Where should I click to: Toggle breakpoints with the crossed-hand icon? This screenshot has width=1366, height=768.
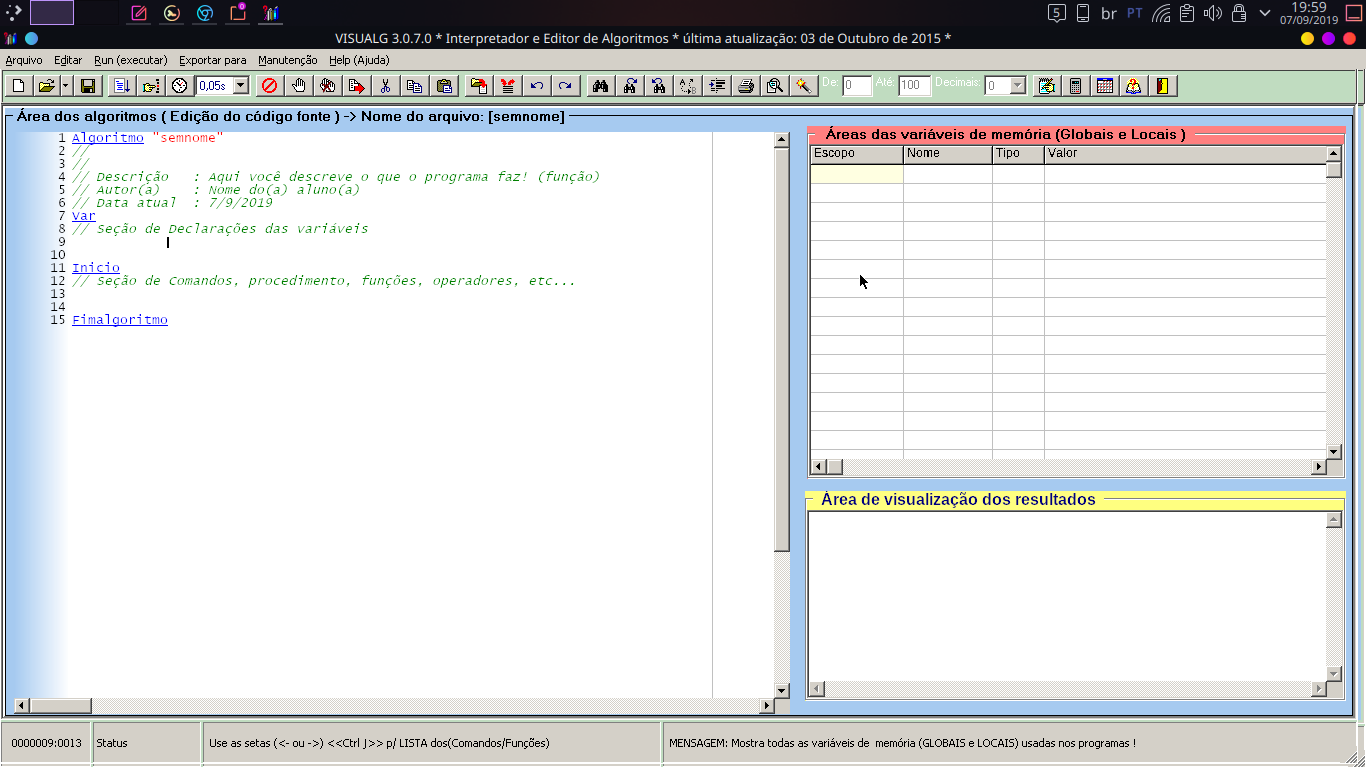[x=327, y=86]
